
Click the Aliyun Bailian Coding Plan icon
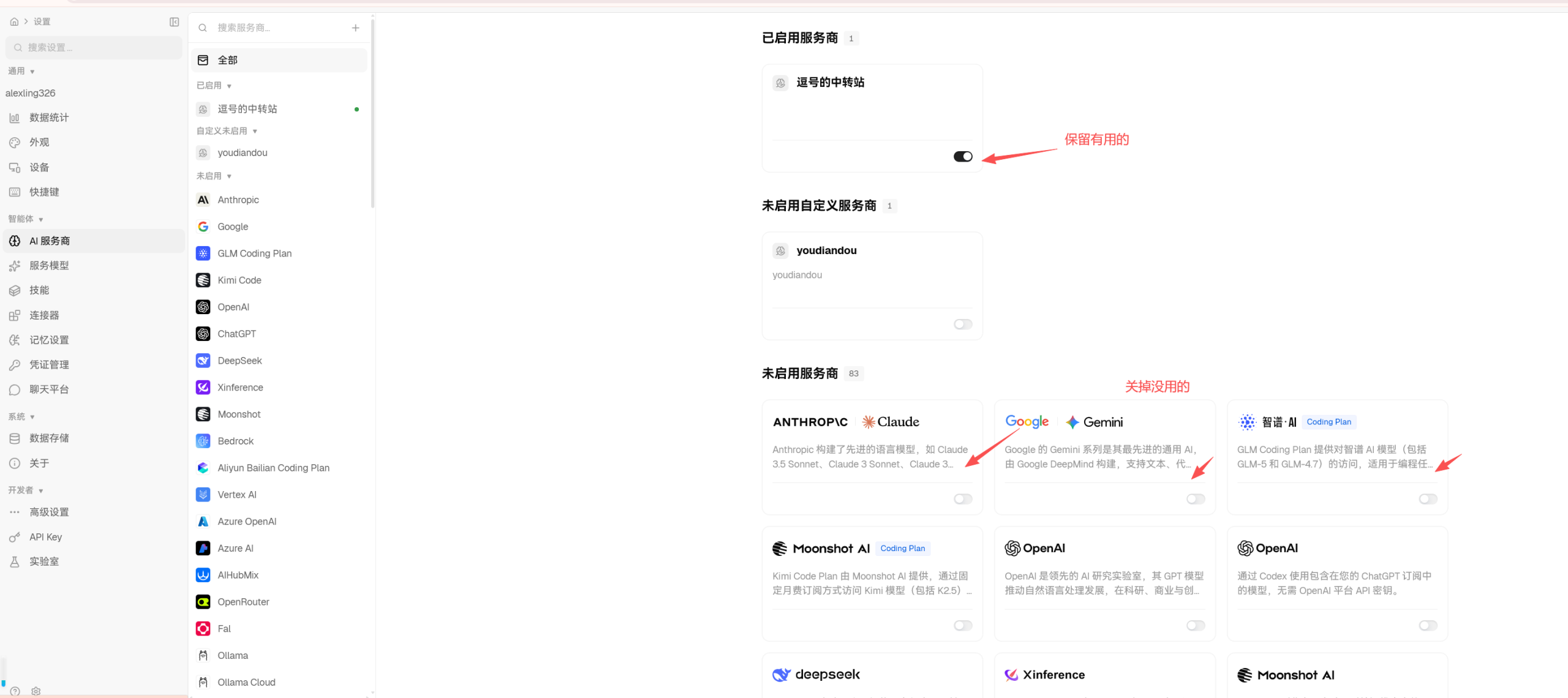[x=203, y=468]
